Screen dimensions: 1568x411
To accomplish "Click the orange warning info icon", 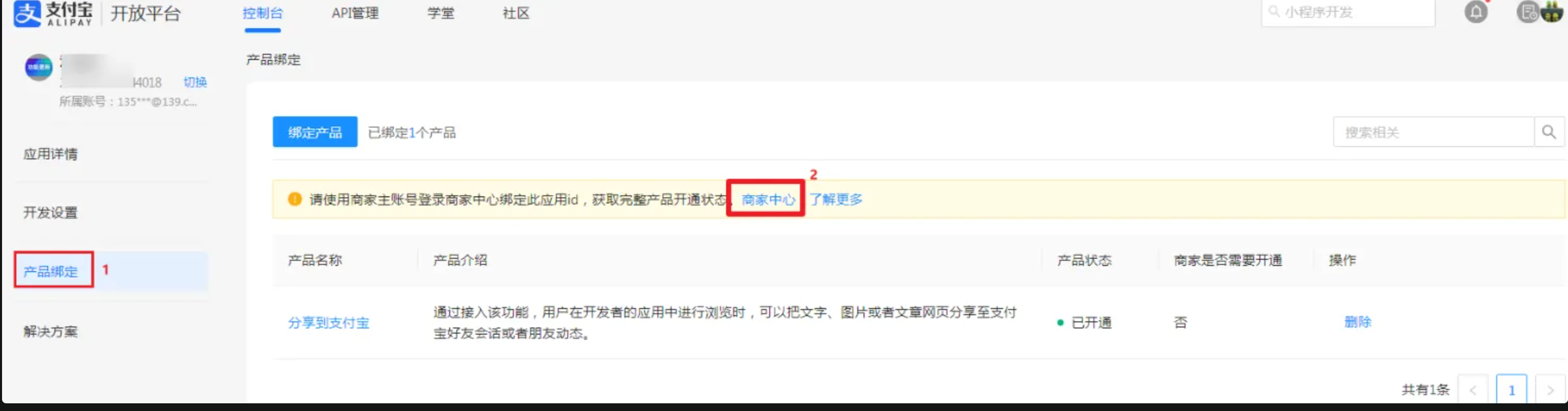I will coord(295,199).
